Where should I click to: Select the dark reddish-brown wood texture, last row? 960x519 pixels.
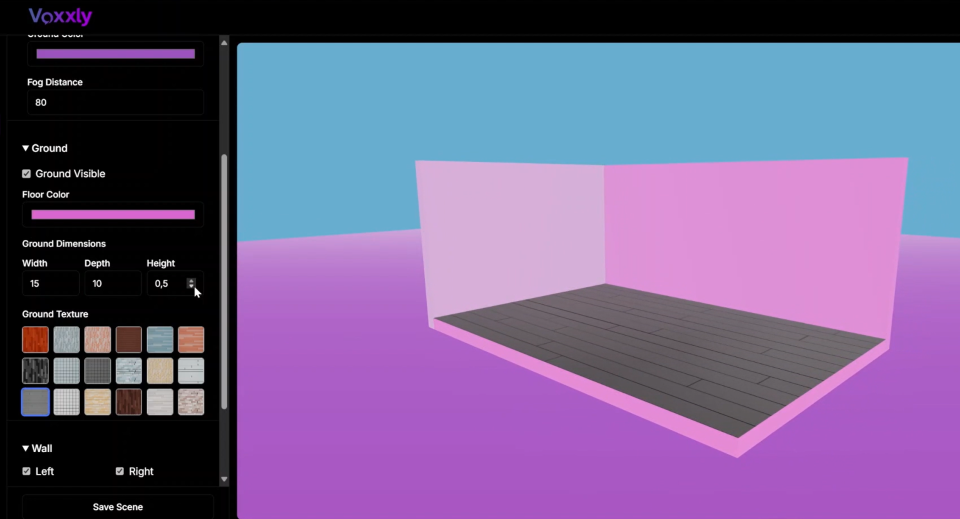(129, 402)
